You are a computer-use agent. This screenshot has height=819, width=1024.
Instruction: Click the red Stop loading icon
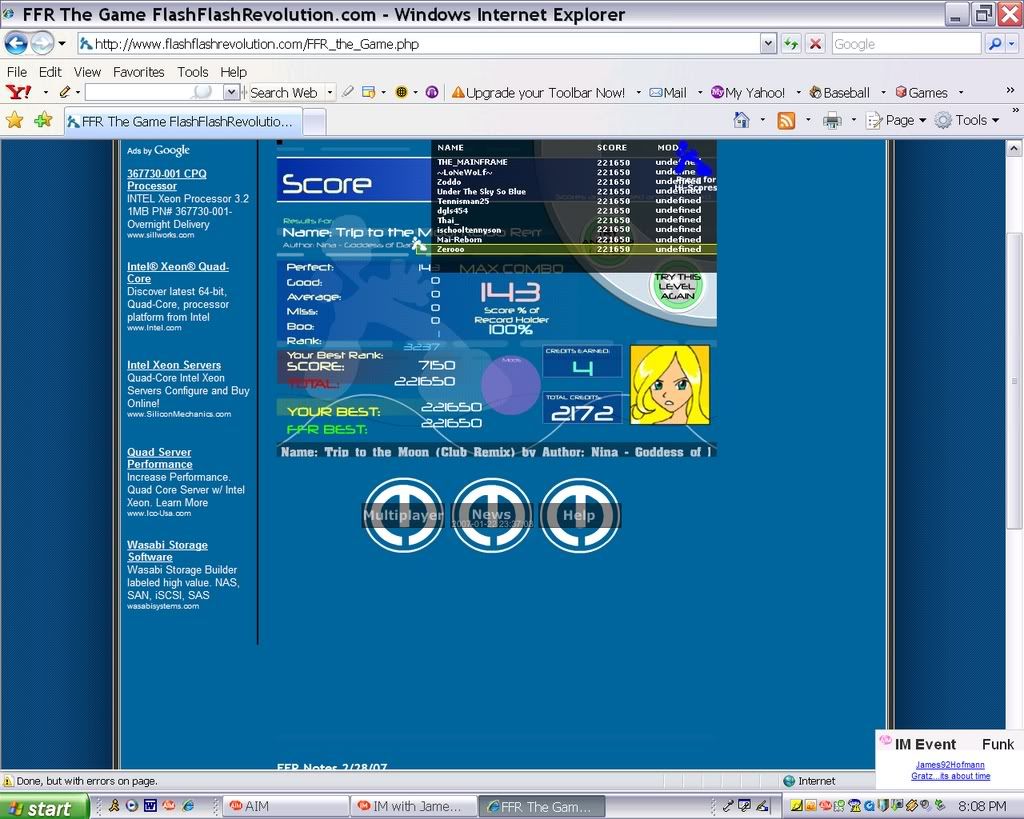click(x=815, y=44)
